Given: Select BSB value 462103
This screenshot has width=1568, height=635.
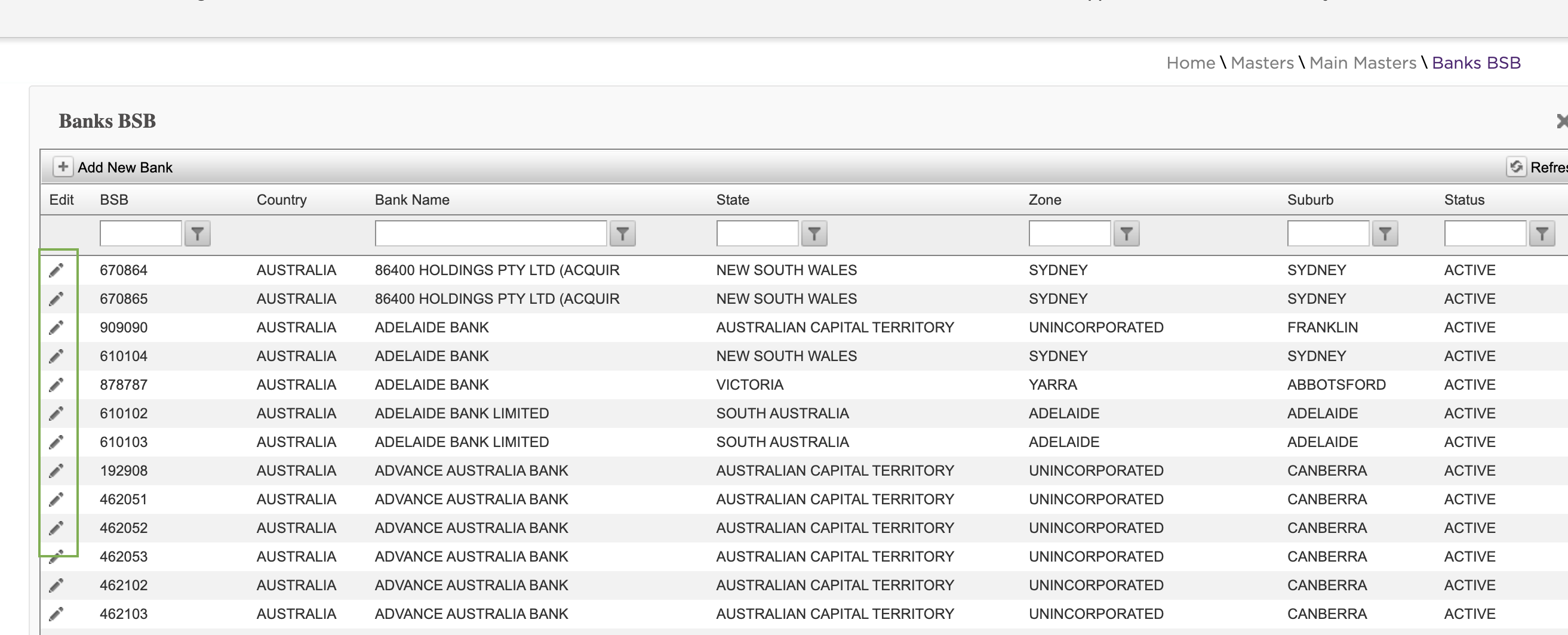Looking at the screenshot, I should (x=124, y=614).
